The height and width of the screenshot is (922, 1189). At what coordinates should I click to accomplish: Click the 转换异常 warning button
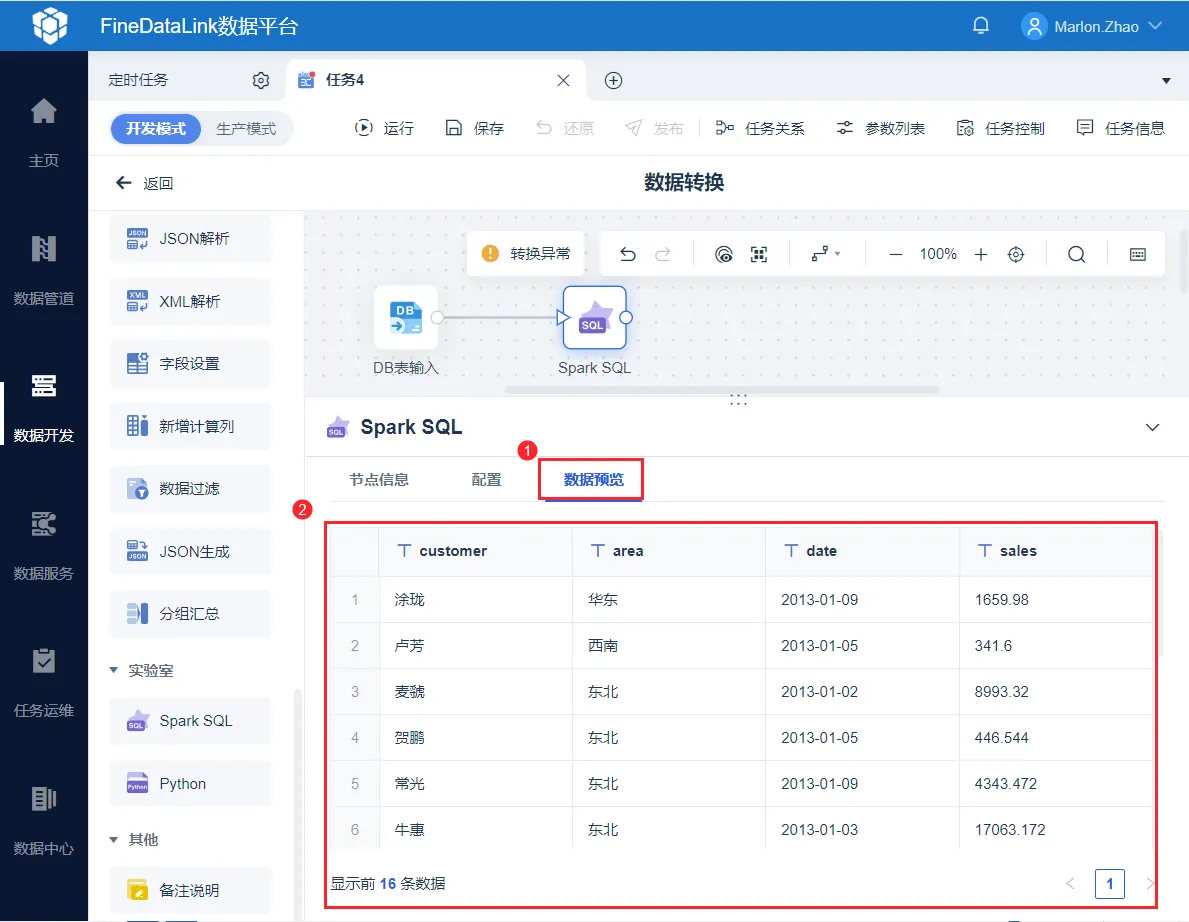(x=526, y=253)
